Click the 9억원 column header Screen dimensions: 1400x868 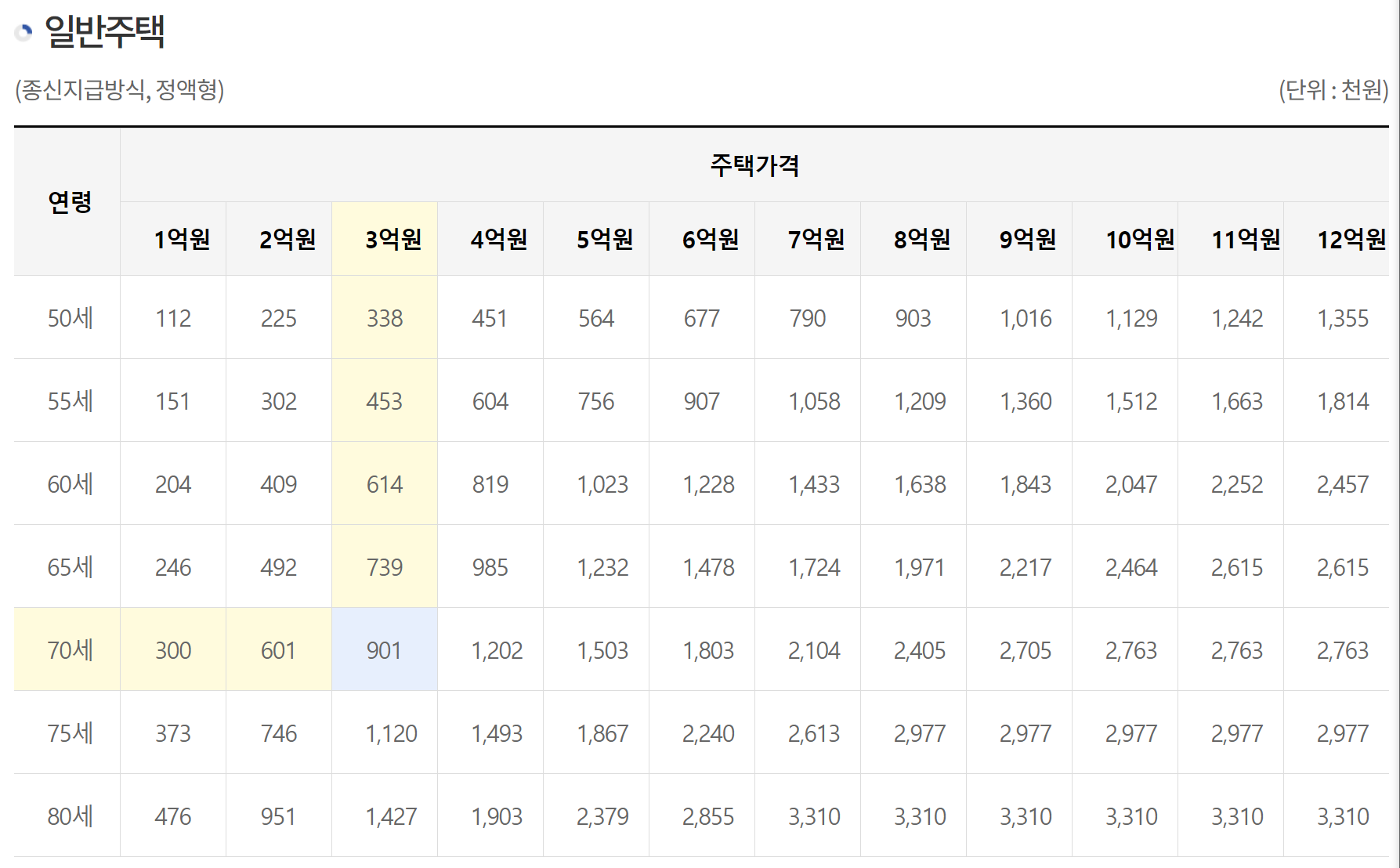pyautogui.click(x=1019, y=239)
